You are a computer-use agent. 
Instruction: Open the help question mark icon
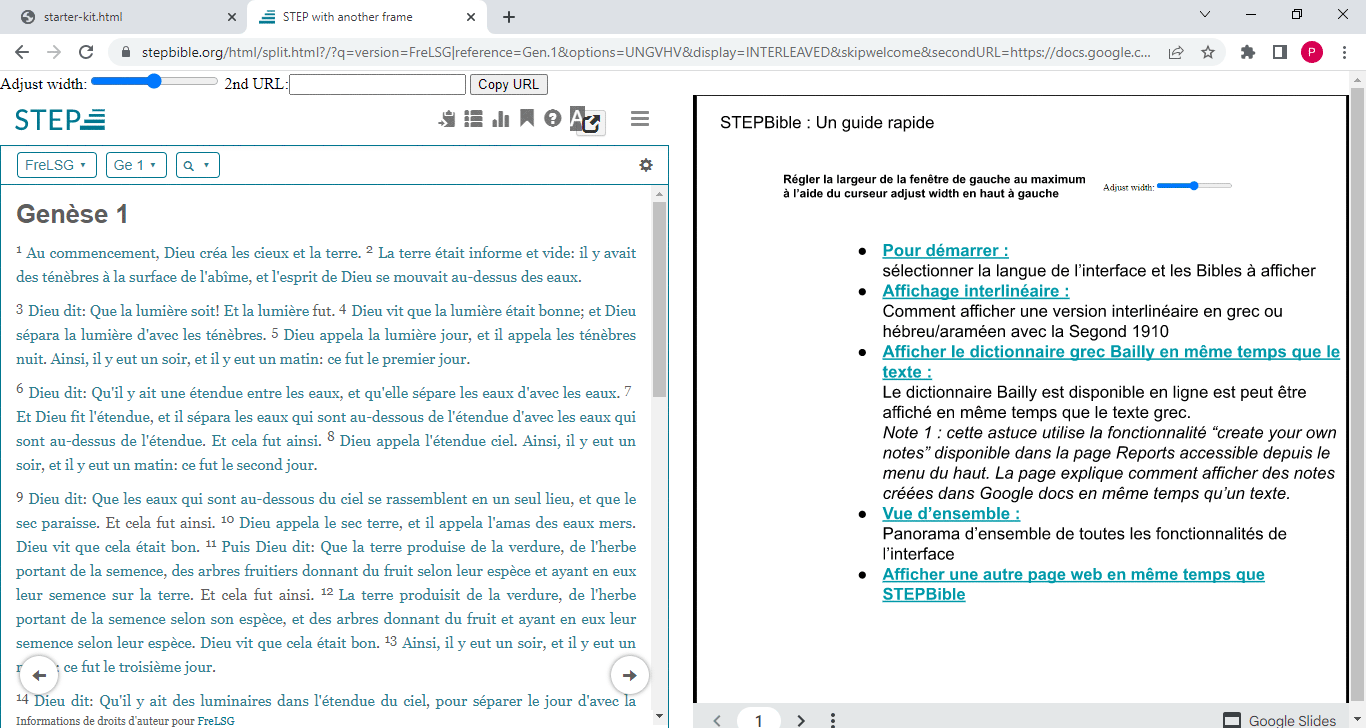tap(553, 119)
